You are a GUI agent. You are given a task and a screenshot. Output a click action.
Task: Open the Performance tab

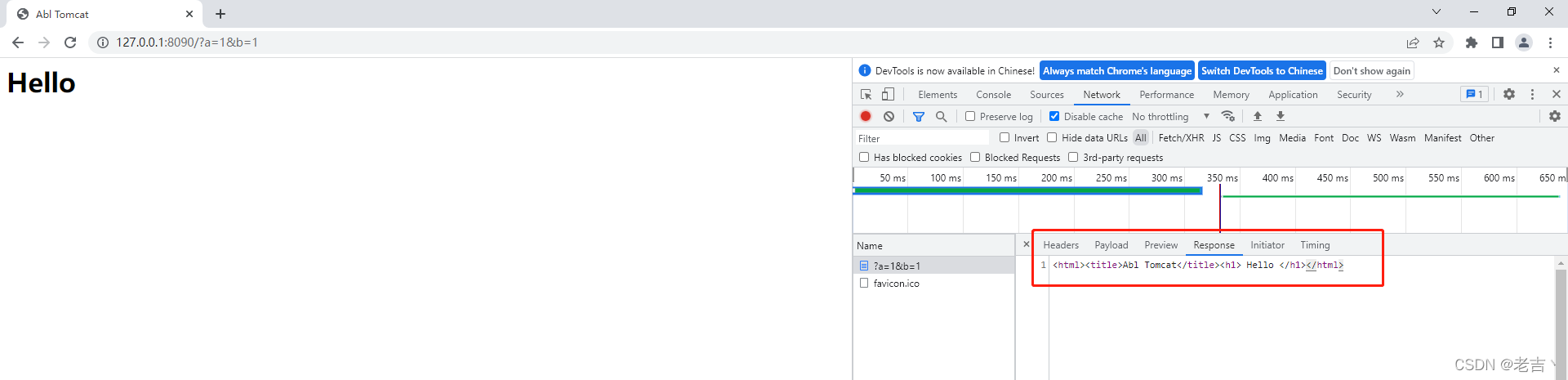pos(1166,95)
